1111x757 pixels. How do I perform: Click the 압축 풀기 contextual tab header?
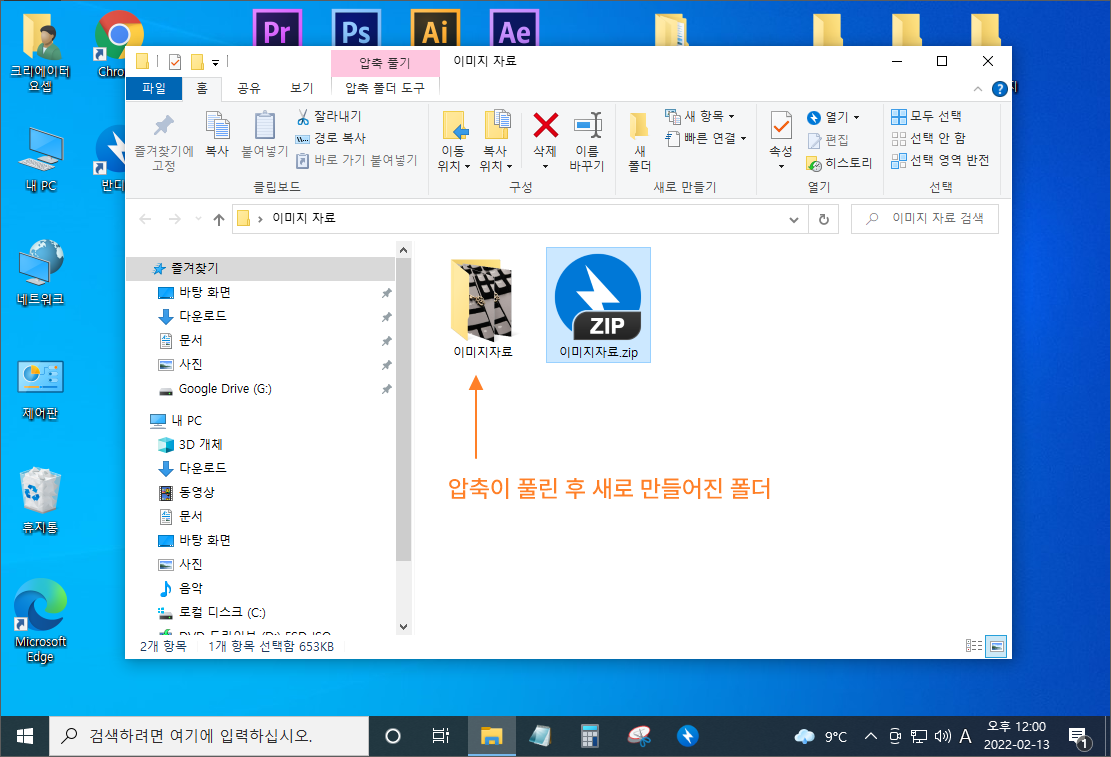(x=385, y=63)
